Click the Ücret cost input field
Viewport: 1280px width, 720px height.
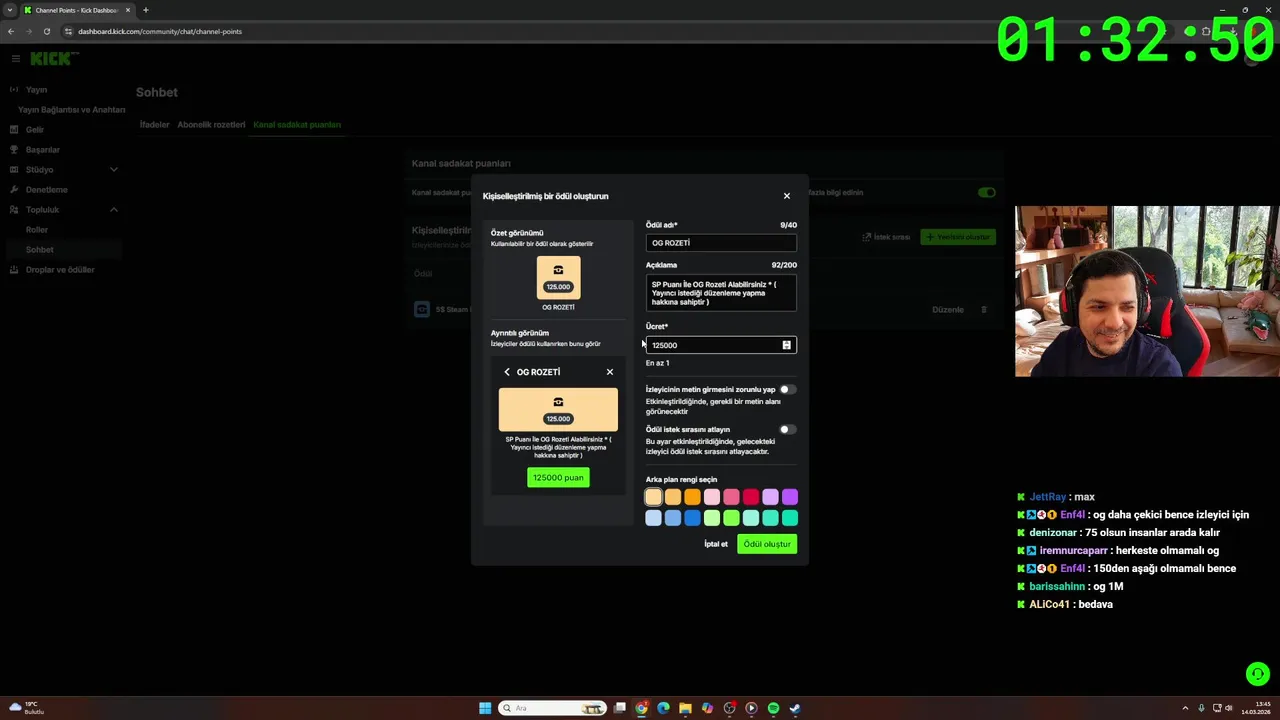point(721,345)
